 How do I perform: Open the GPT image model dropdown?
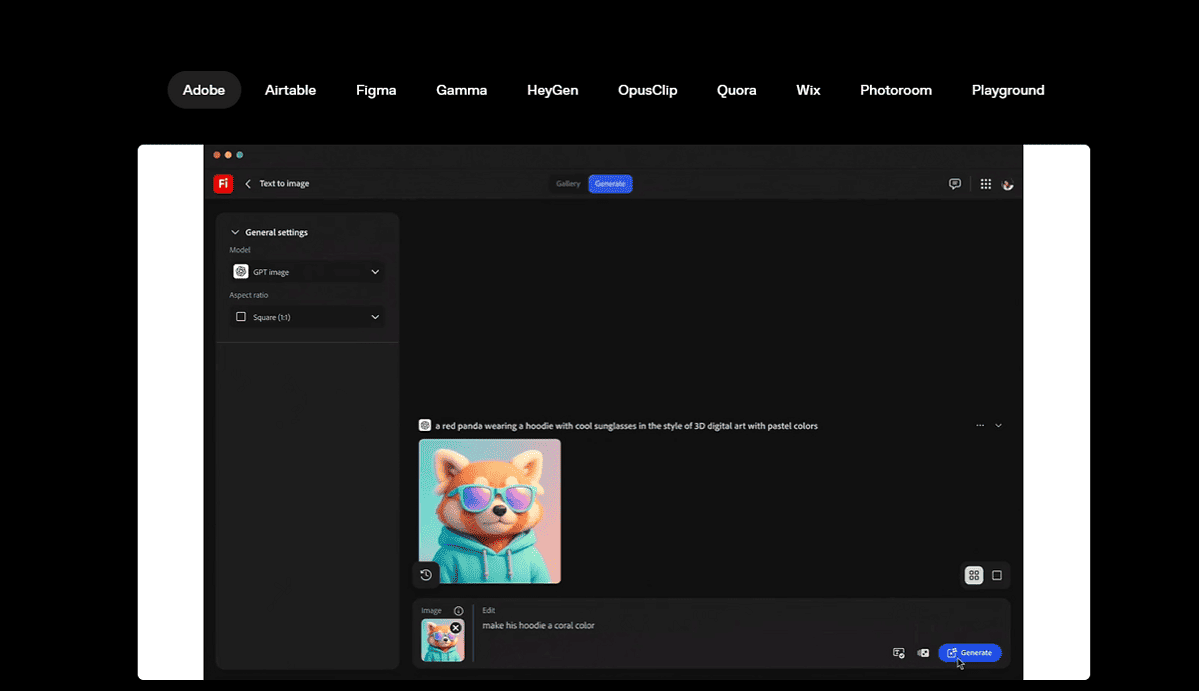[307, 271]
